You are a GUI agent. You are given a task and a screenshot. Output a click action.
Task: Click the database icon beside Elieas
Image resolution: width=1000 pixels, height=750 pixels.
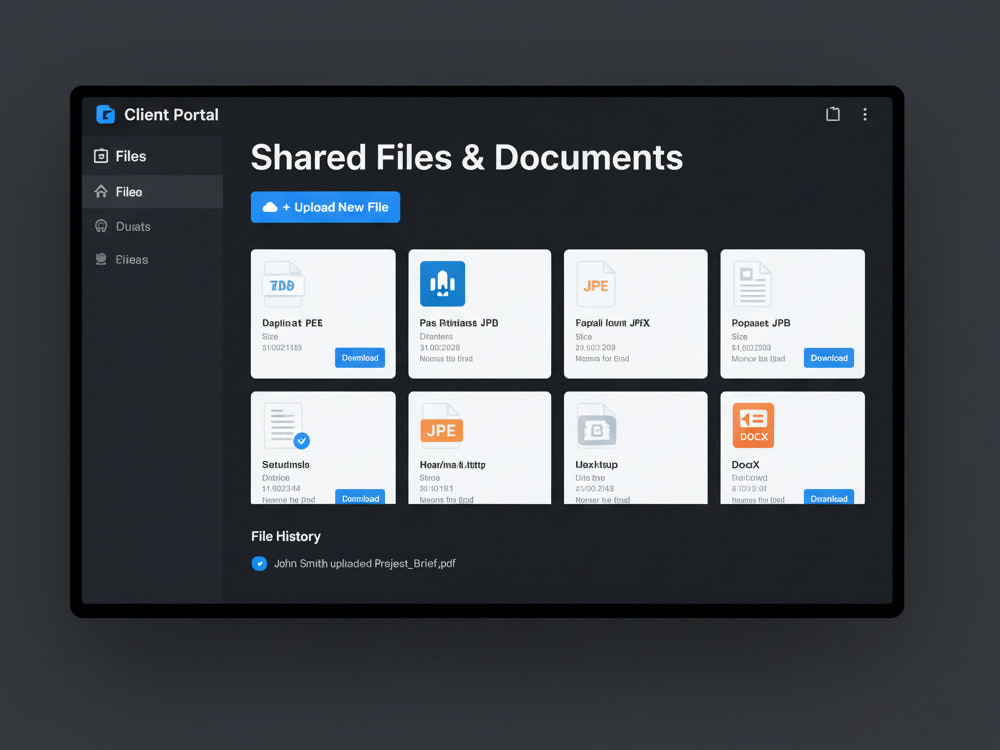tap(101, 259)
